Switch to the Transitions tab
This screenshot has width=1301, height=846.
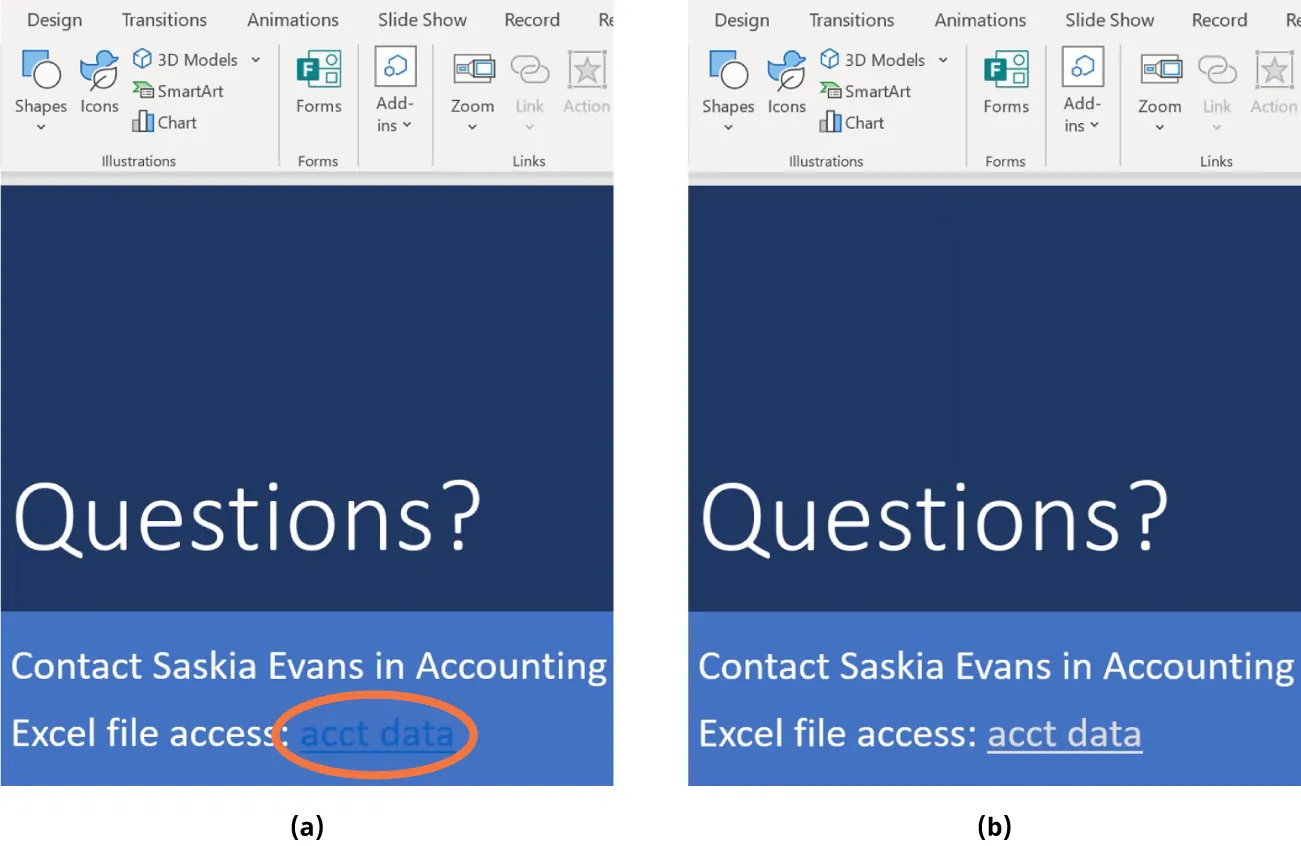(x=164, y=19)
